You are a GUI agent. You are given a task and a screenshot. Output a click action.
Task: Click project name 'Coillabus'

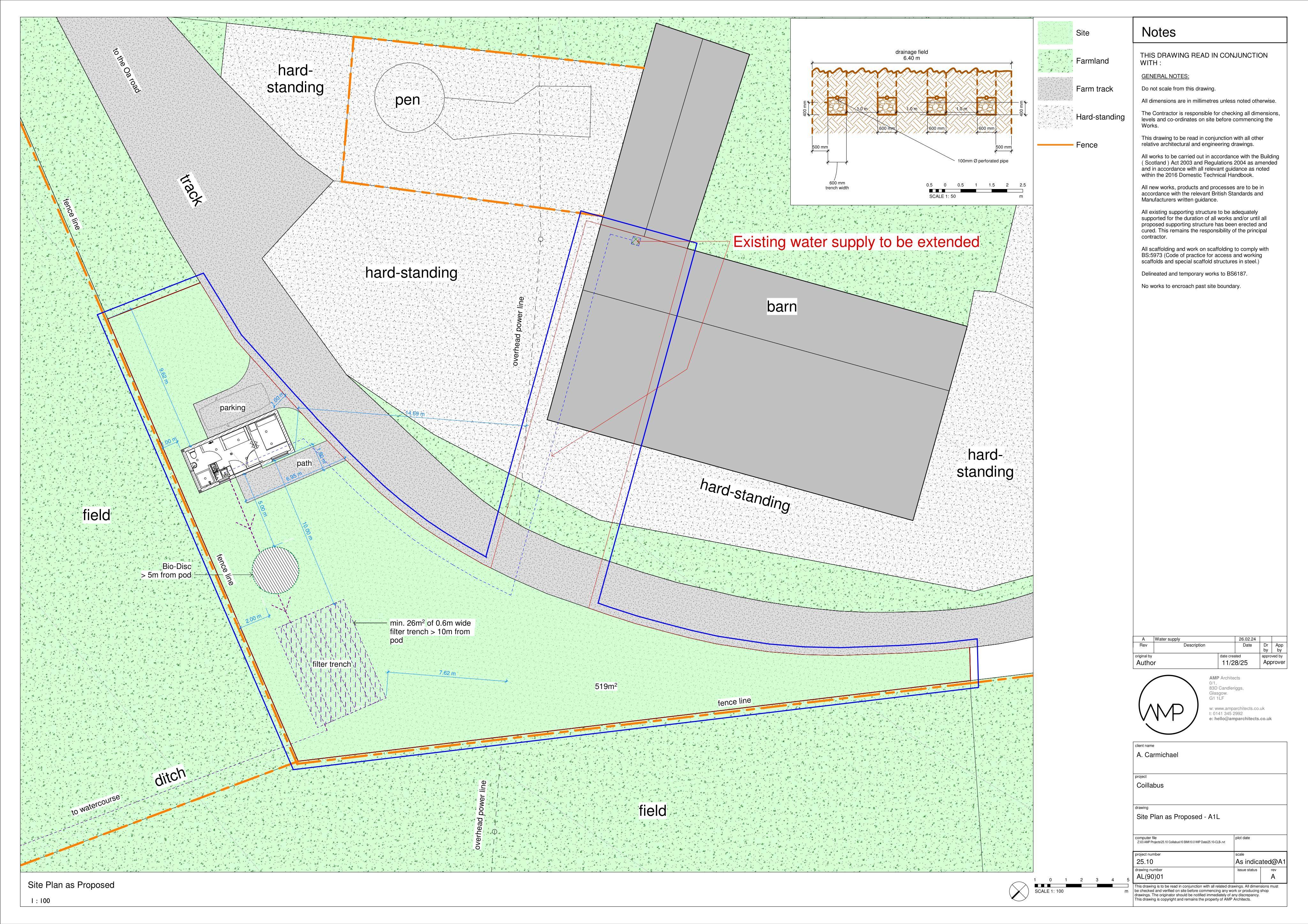pyautogui.click(x=1150, y=785)
